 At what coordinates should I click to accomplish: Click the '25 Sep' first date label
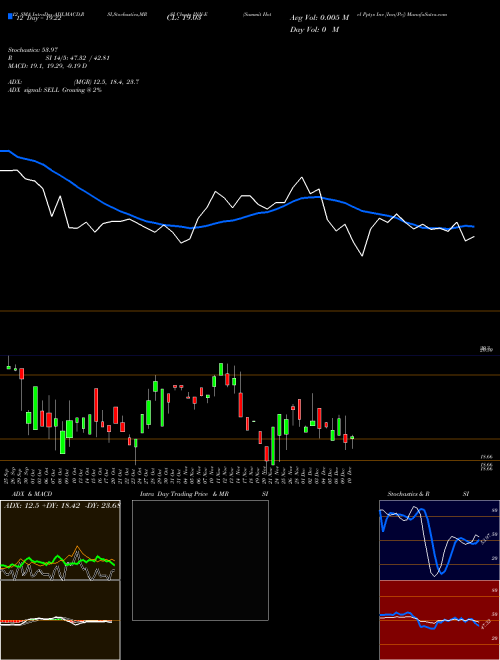[x=8, y=474]
